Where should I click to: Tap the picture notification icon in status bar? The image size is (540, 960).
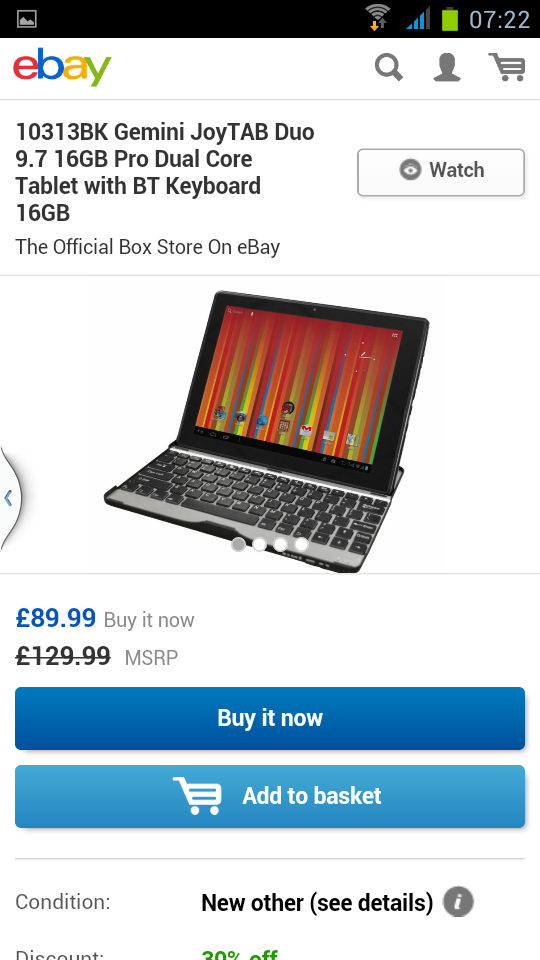(x=26, y=19)
